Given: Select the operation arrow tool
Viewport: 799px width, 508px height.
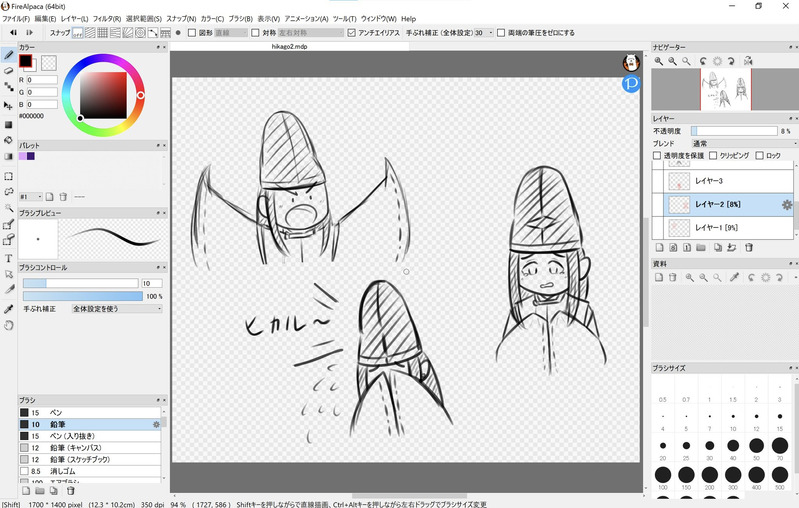Looking at the screenshot, I should 8,274.
